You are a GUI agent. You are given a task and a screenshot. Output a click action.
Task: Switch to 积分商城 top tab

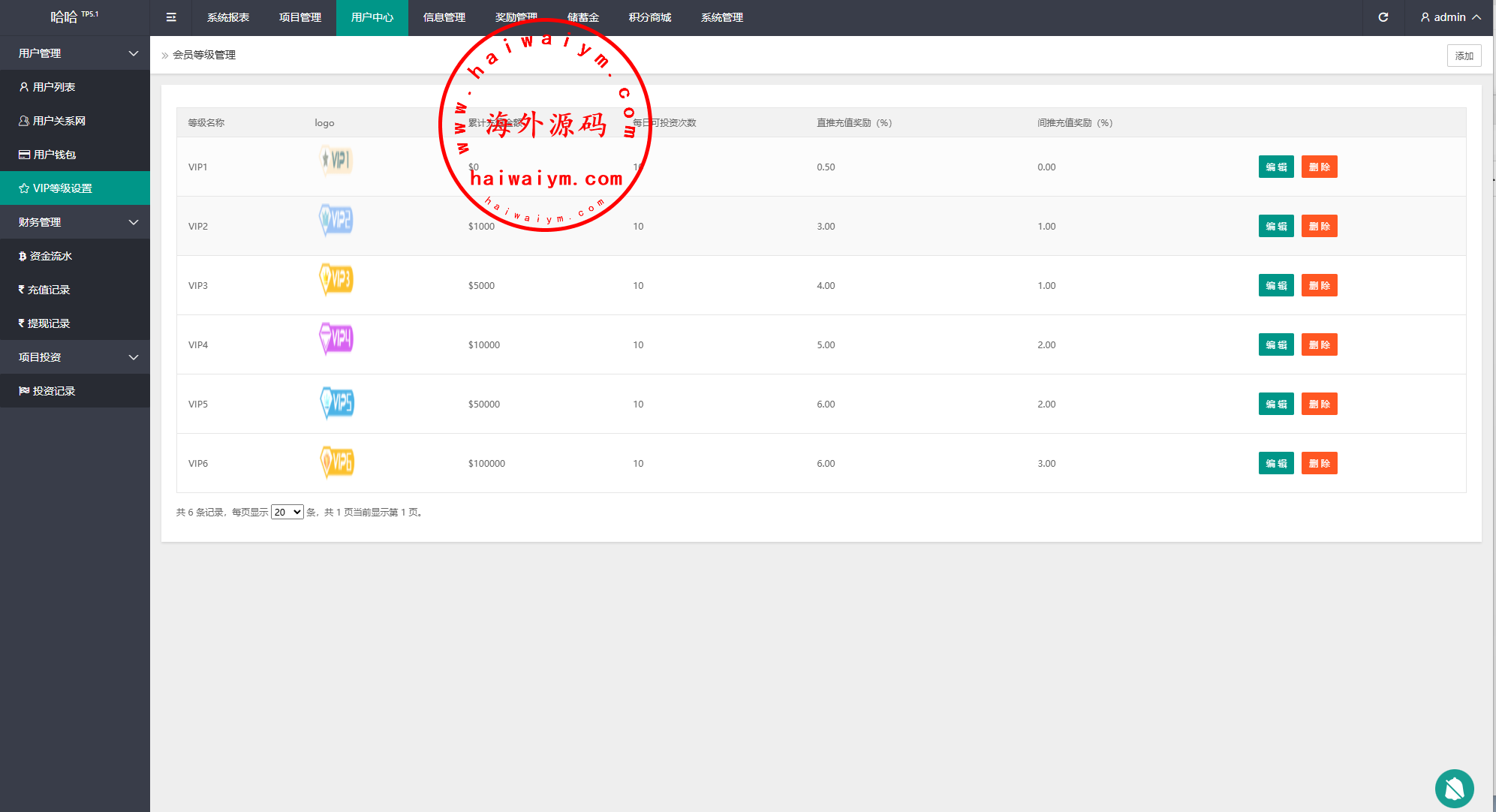pos(650,17)
